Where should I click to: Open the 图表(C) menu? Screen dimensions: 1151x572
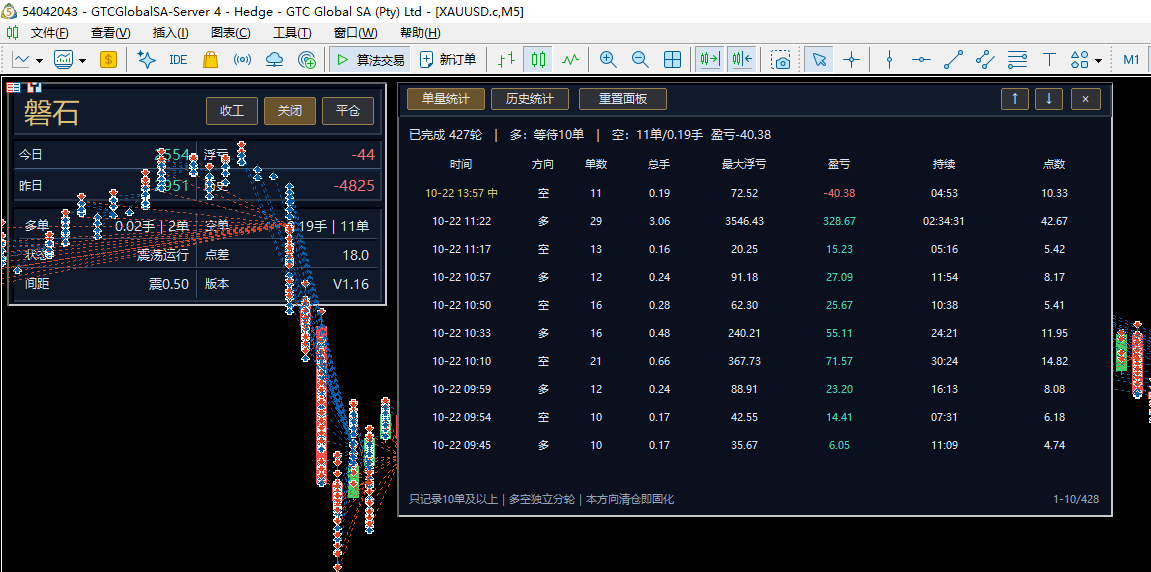230,33
